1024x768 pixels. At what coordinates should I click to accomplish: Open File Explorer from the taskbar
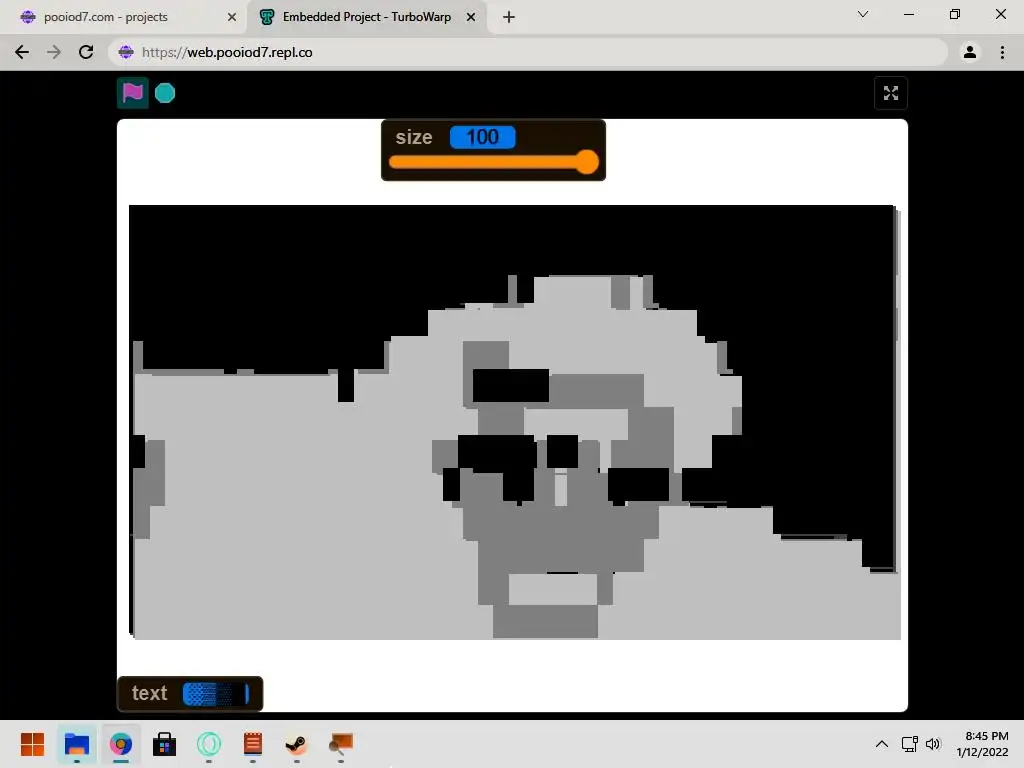click(x=76, y=744)
